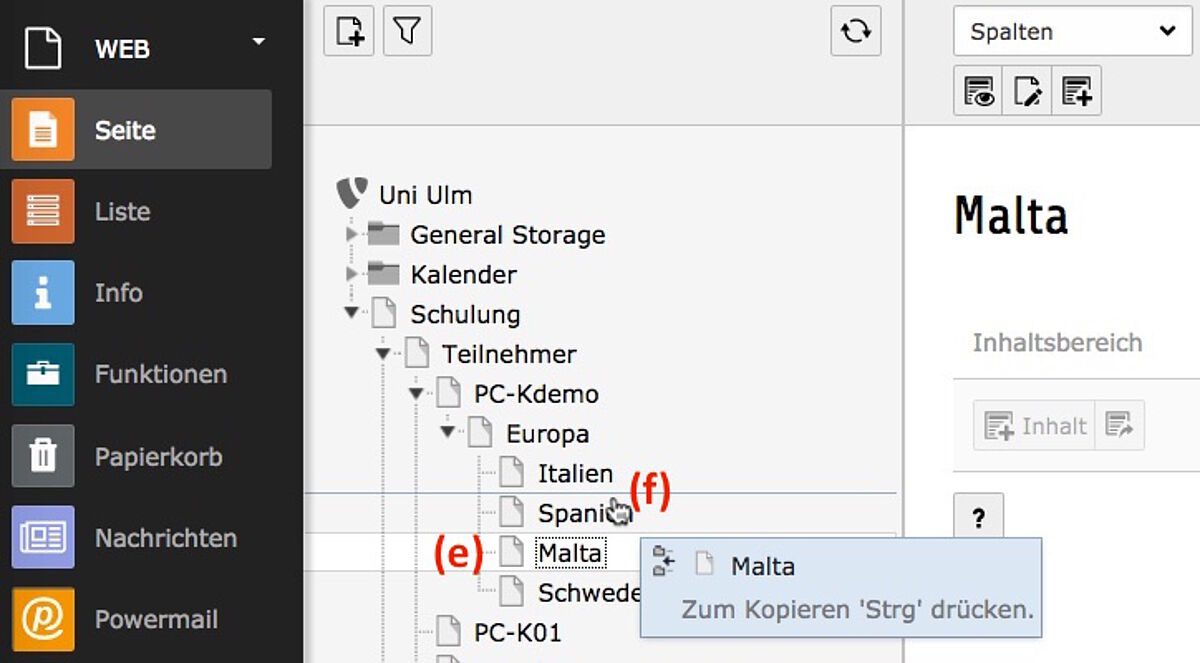Open the Papierkorb recycler module

click(136, 456)
